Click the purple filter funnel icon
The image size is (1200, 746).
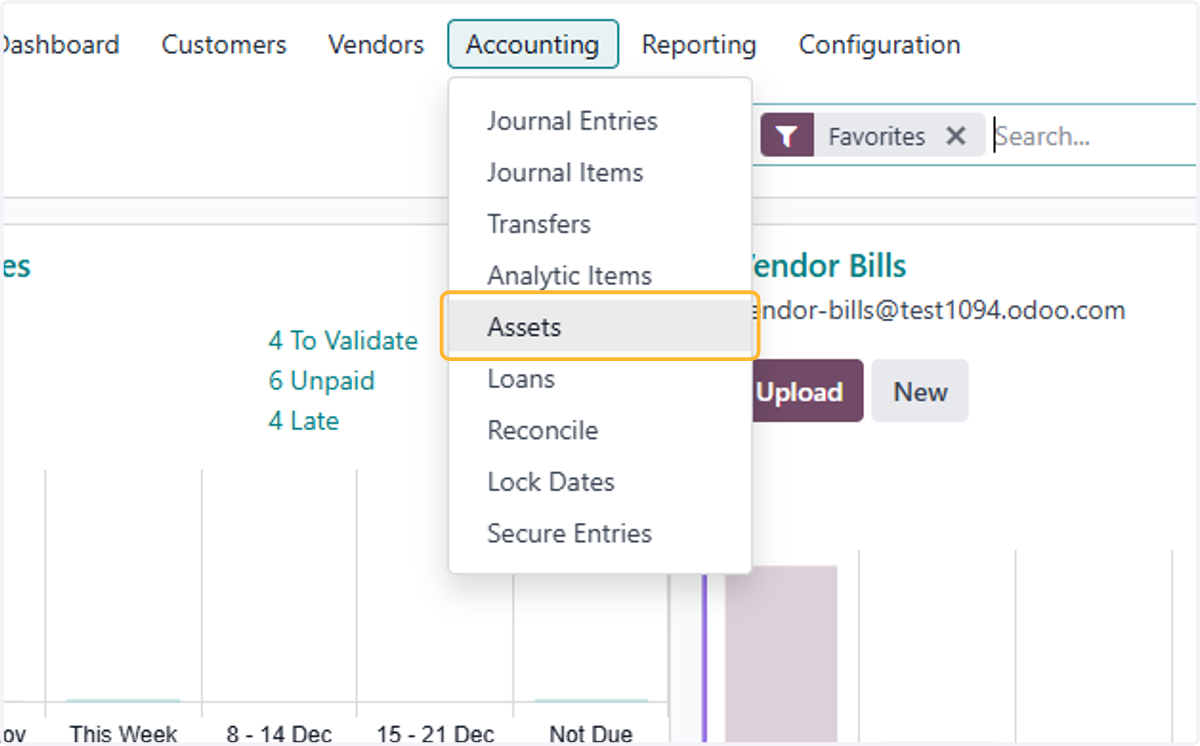point(787,136)
